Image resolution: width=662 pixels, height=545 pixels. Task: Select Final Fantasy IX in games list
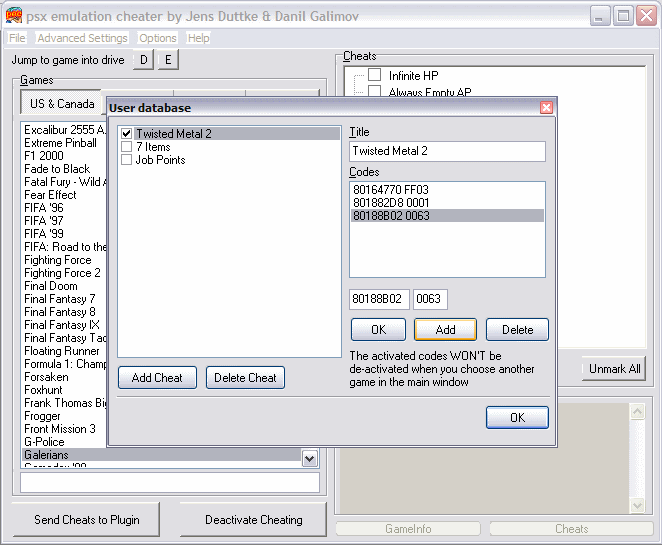pyautogui.click(x=62, y=325)
